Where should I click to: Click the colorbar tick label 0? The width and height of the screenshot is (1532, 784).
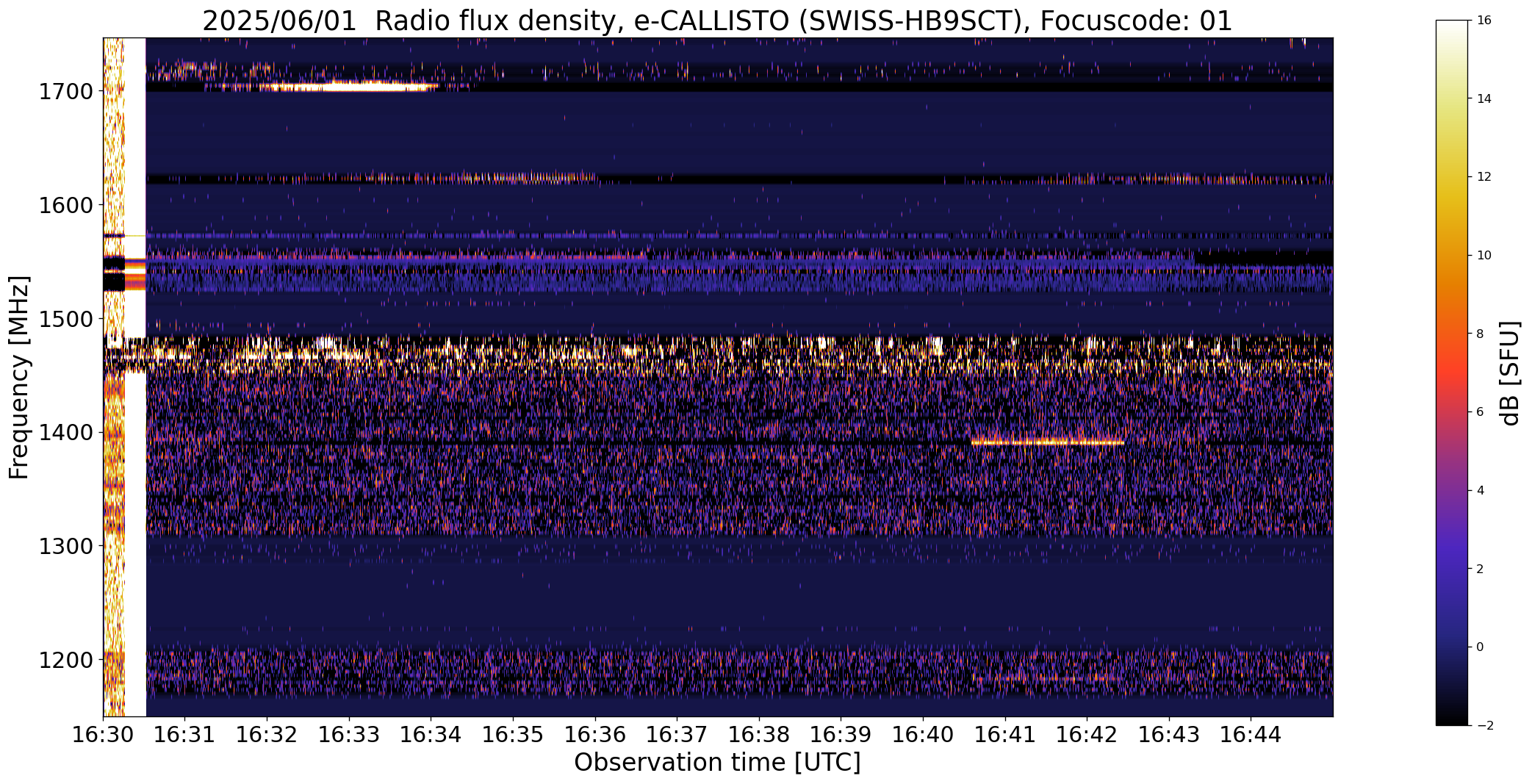(1480, 647)
